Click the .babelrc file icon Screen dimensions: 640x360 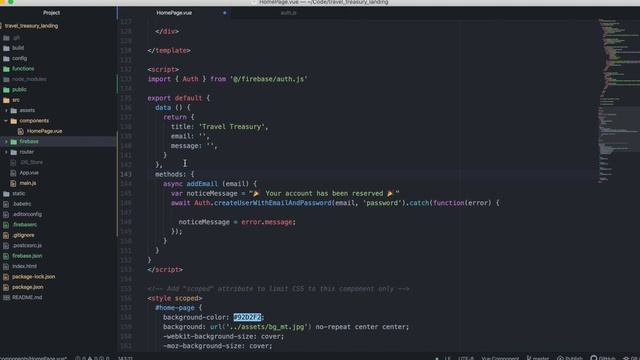[6, 204]
